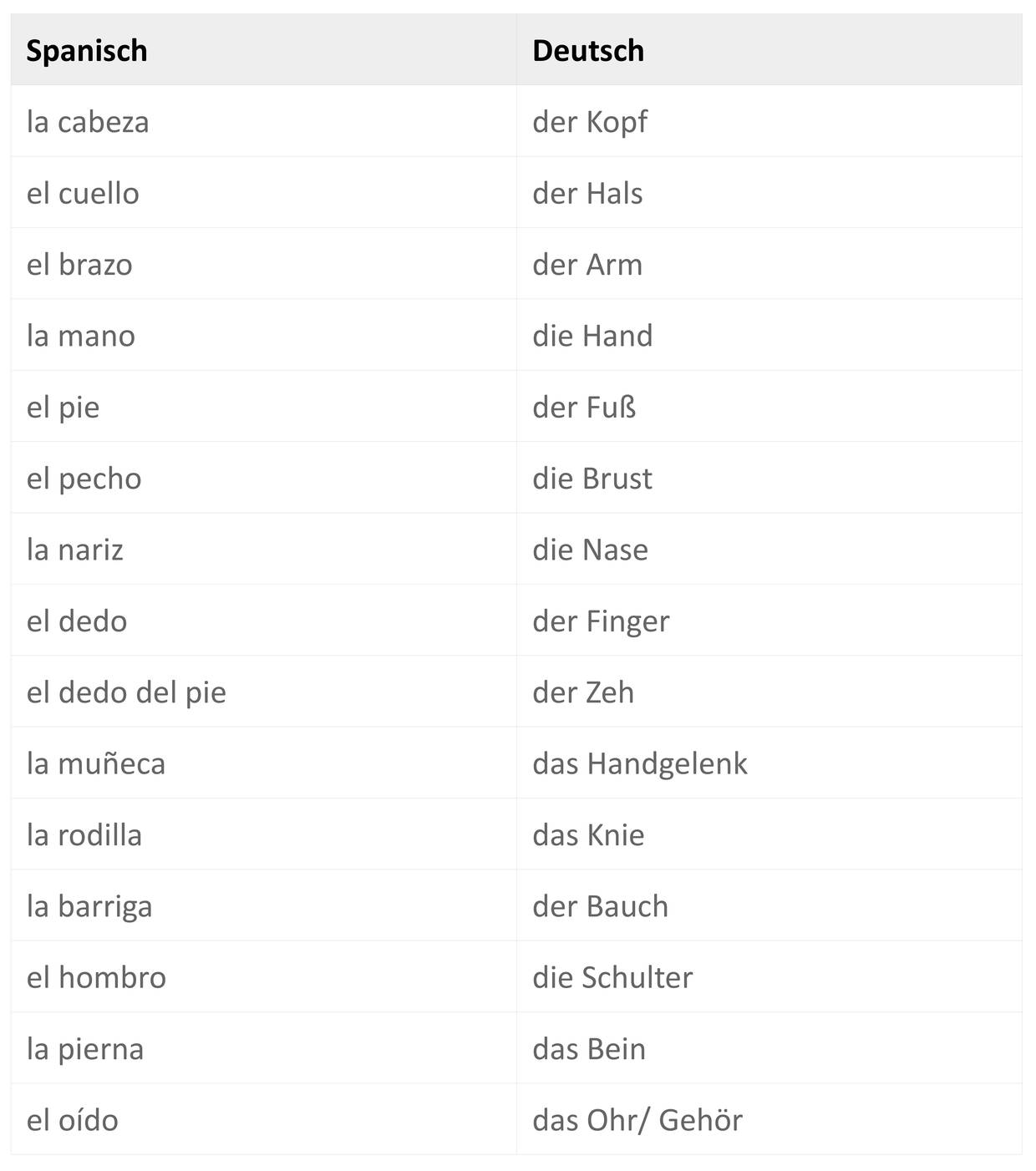This screenshot has width=1036, height=1171.
Task: Select the 'la mano' cell
Action: tap(81, 336)
